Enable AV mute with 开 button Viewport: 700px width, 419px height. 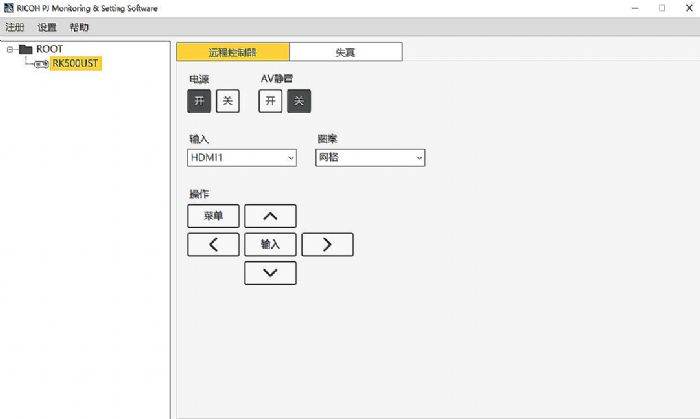(x=270, y=100)
